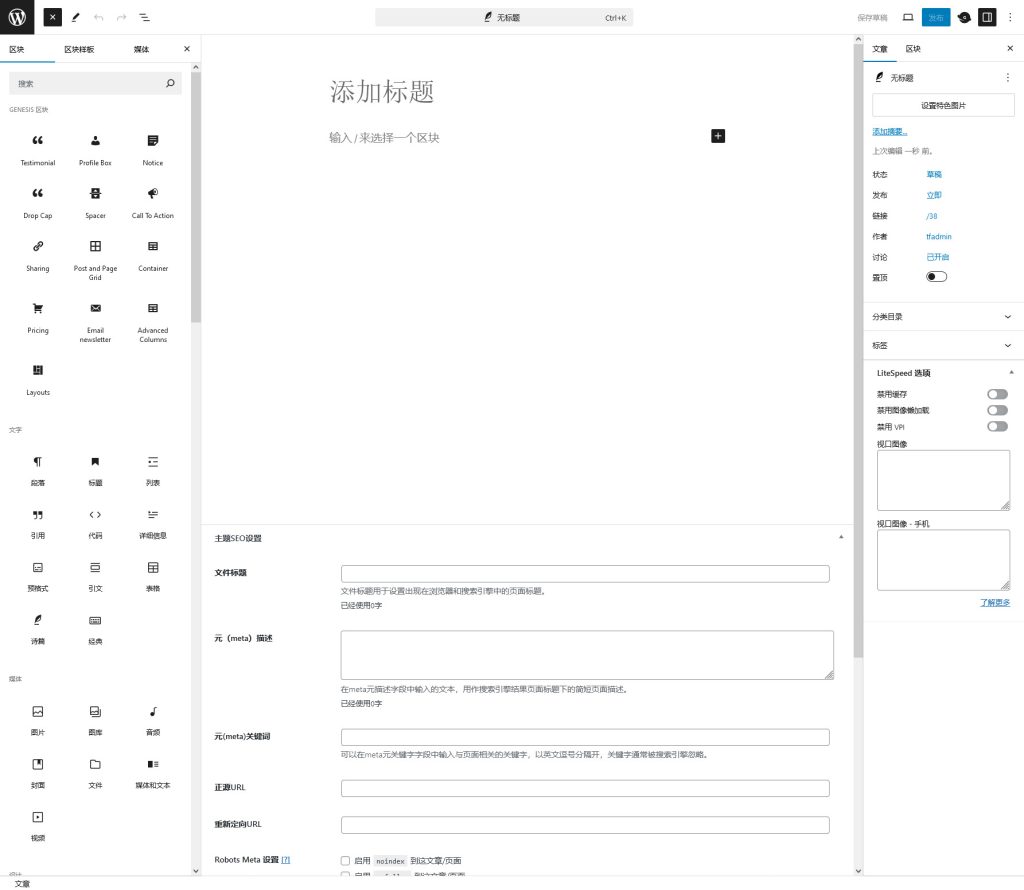Switch to the 区块样板 tab

[x=79, y=49]
